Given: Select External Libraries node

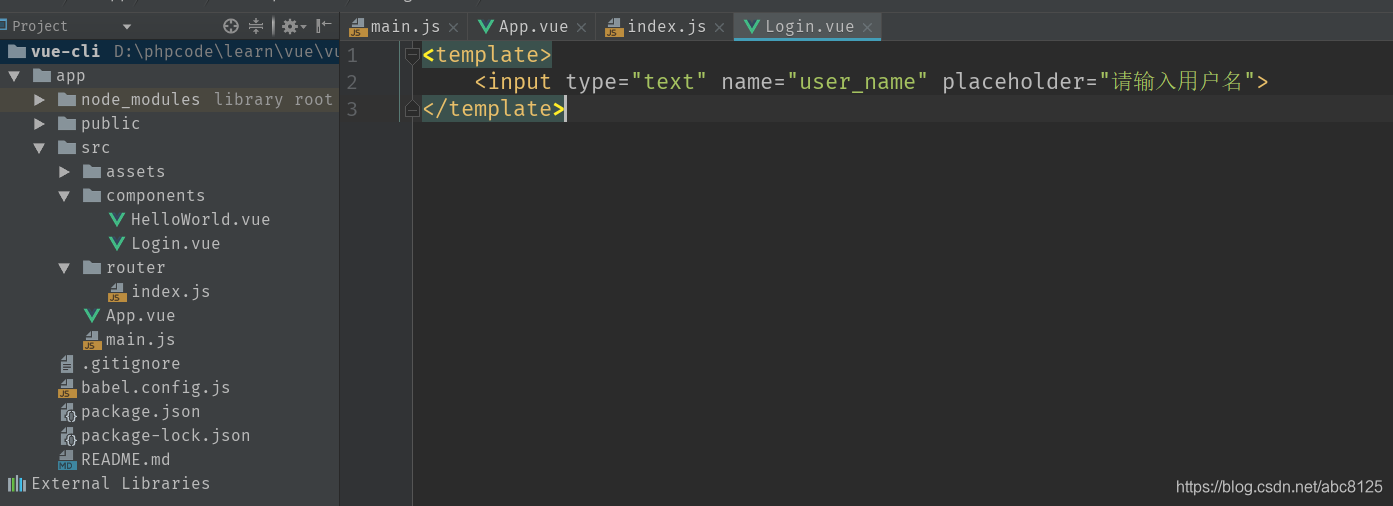Looking at the screenshot, I should [x=120, y=483].
